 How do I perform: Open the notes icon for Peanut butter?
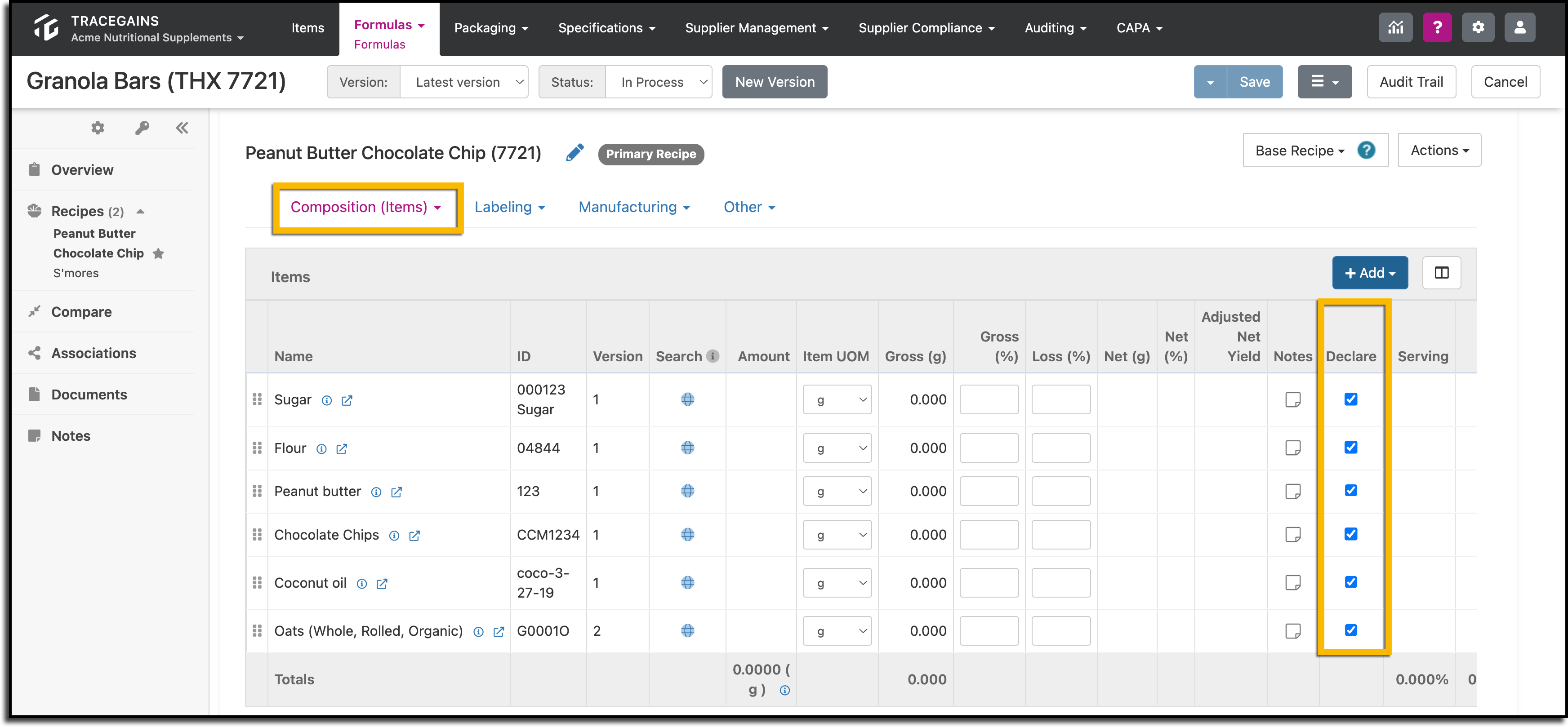click(1292, 491)
